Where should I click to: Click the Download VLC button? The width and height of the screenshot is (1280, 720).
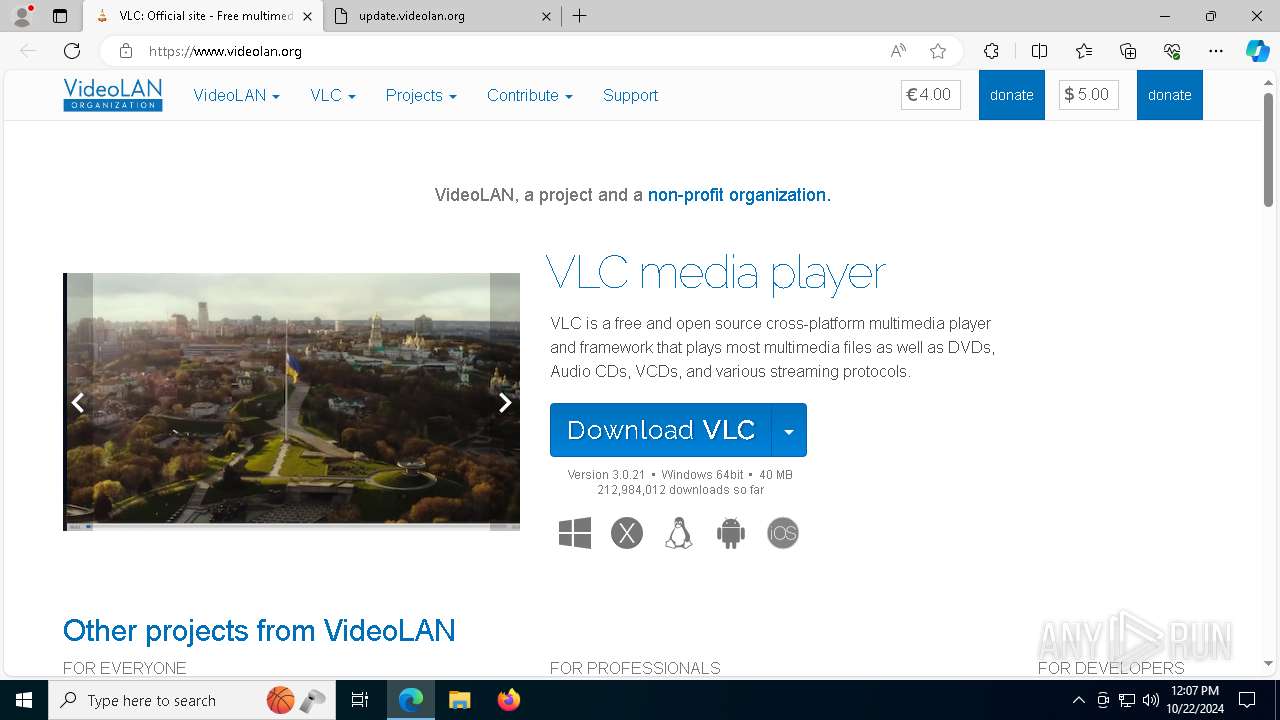(660, 430)
